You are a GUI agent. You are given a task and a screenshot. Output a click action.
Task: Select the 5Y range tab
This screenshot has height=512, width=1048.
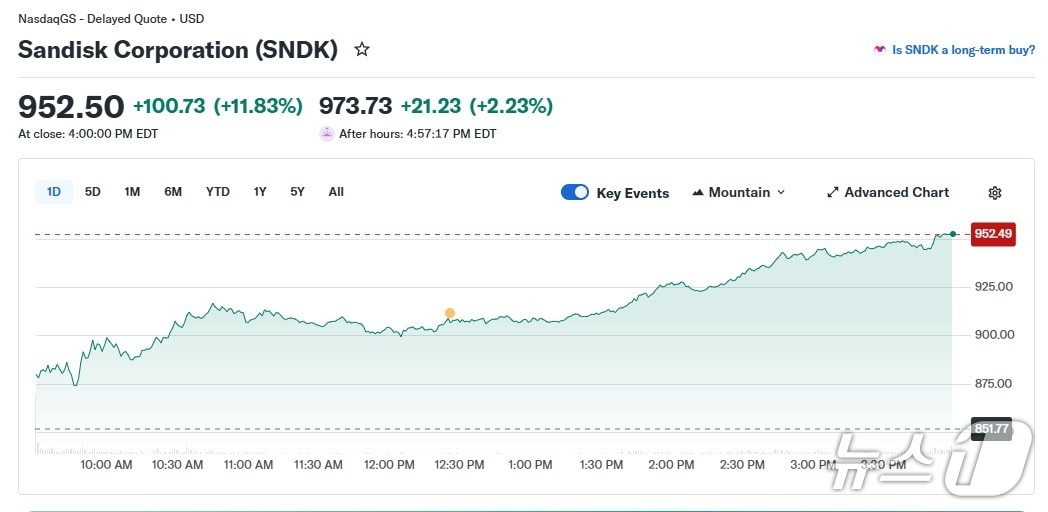pos(297,192)
